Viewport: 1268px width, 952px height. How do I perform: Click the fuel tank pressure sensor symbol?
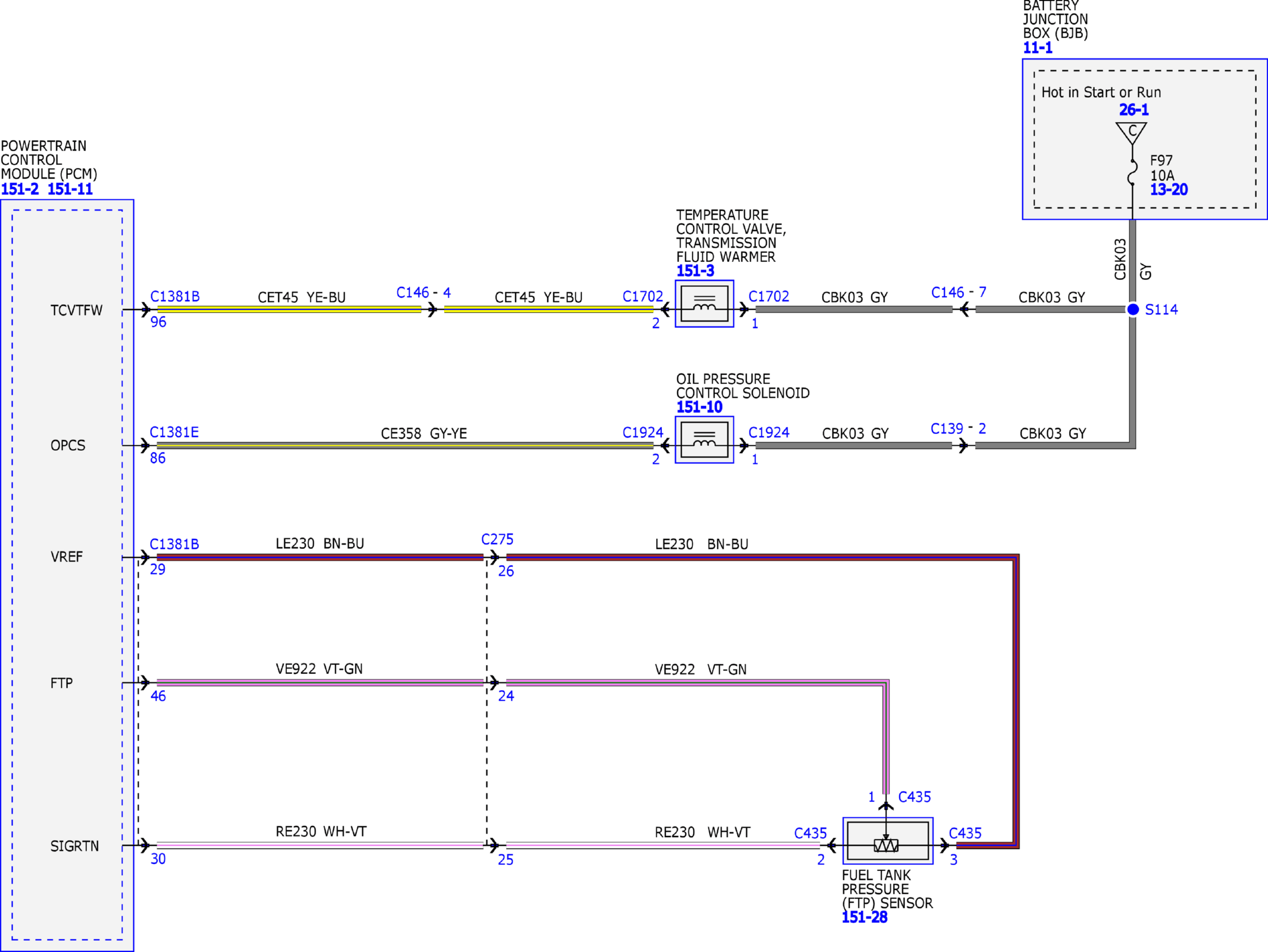pyautogui.click(x=888, y=841)
